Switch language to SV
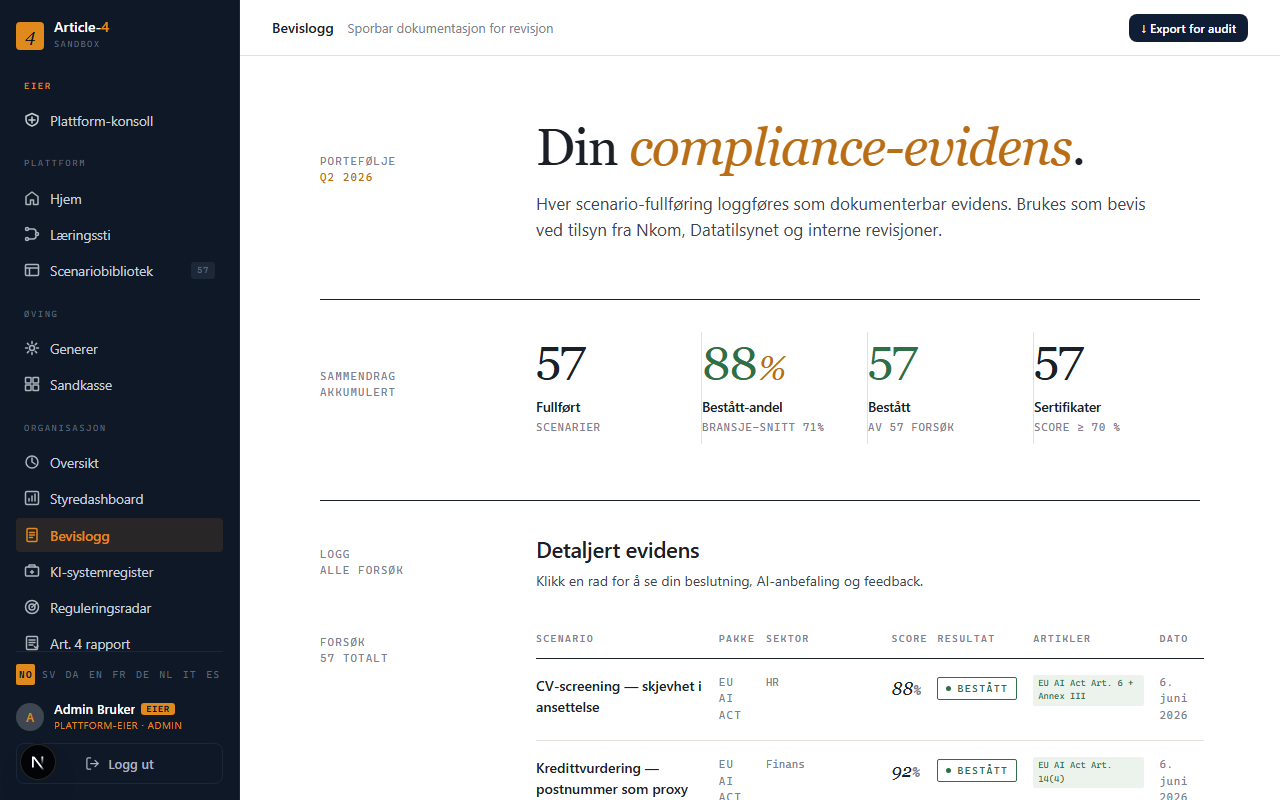 click(x=49, y=675)
